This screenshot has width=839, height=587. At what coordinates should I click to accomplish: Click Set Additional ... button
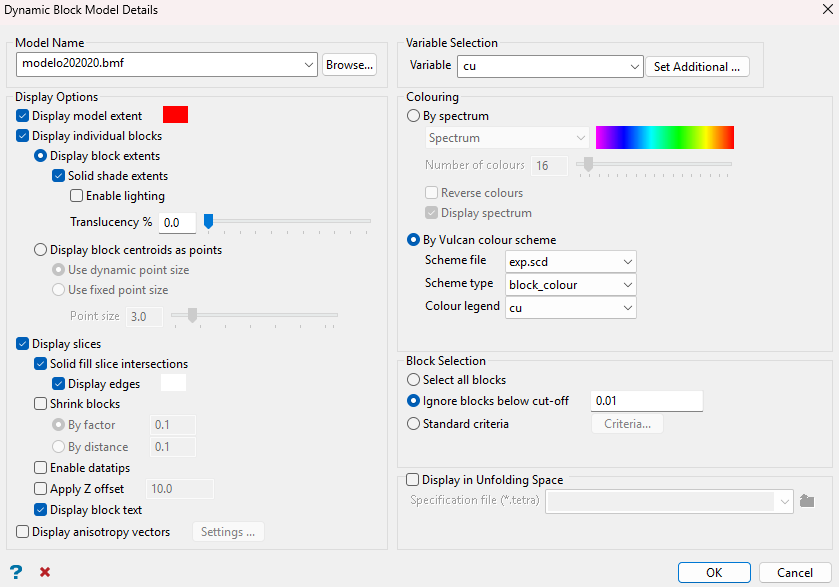point(697,67)
